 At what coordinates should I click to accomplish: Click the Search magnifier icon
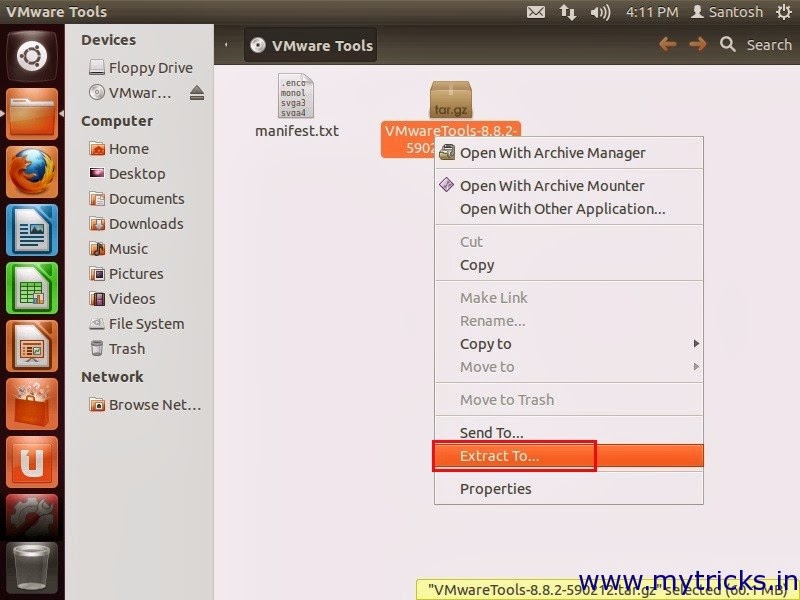tap(728, 44)
